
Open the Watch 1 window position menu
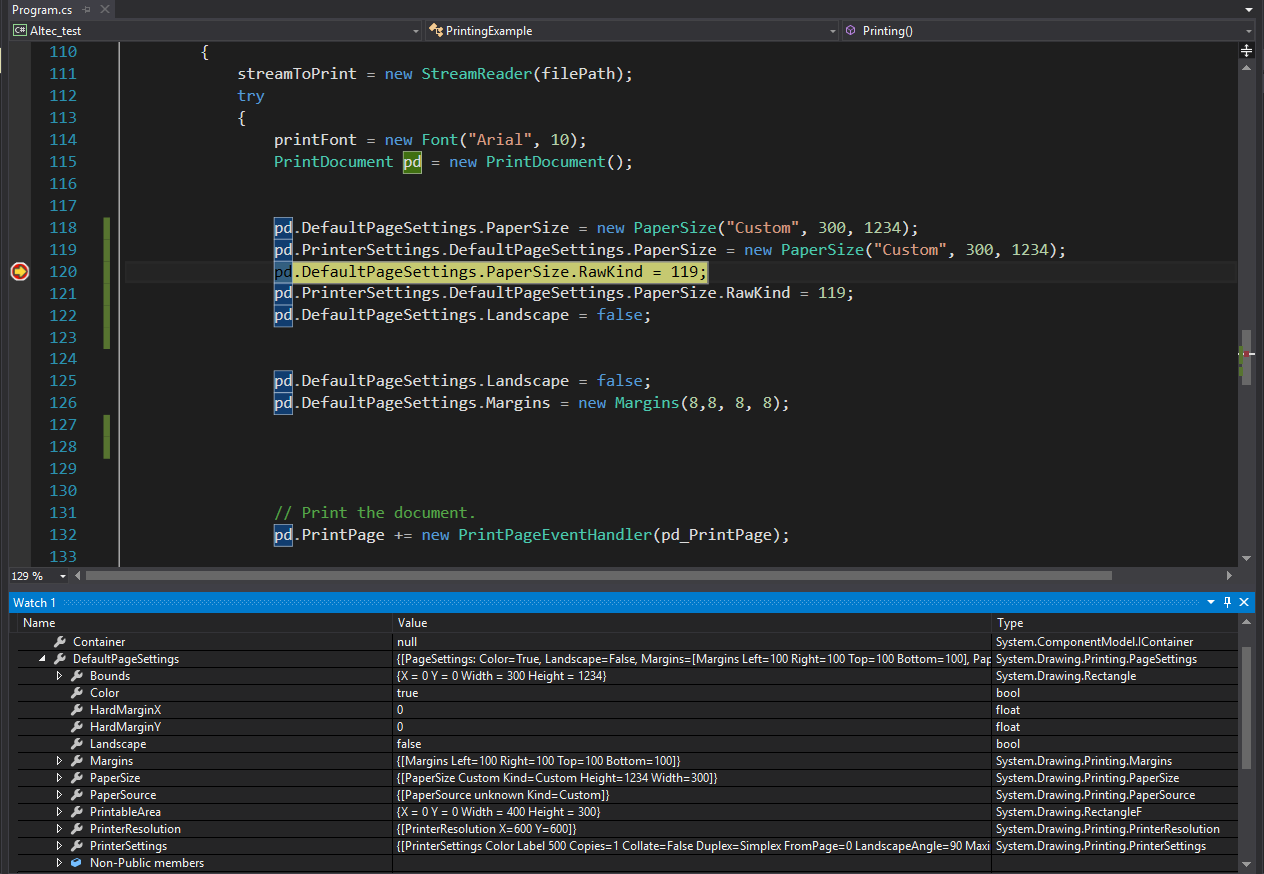(x=1211, y=602)
